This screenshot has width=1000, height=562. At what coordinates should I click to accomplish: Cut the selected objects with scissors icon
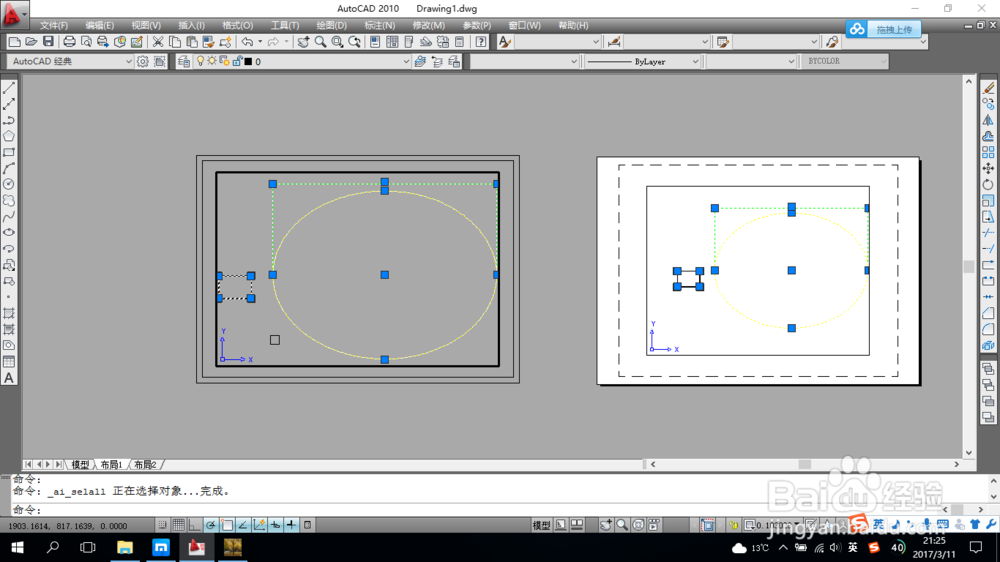[x=158, y=42]
